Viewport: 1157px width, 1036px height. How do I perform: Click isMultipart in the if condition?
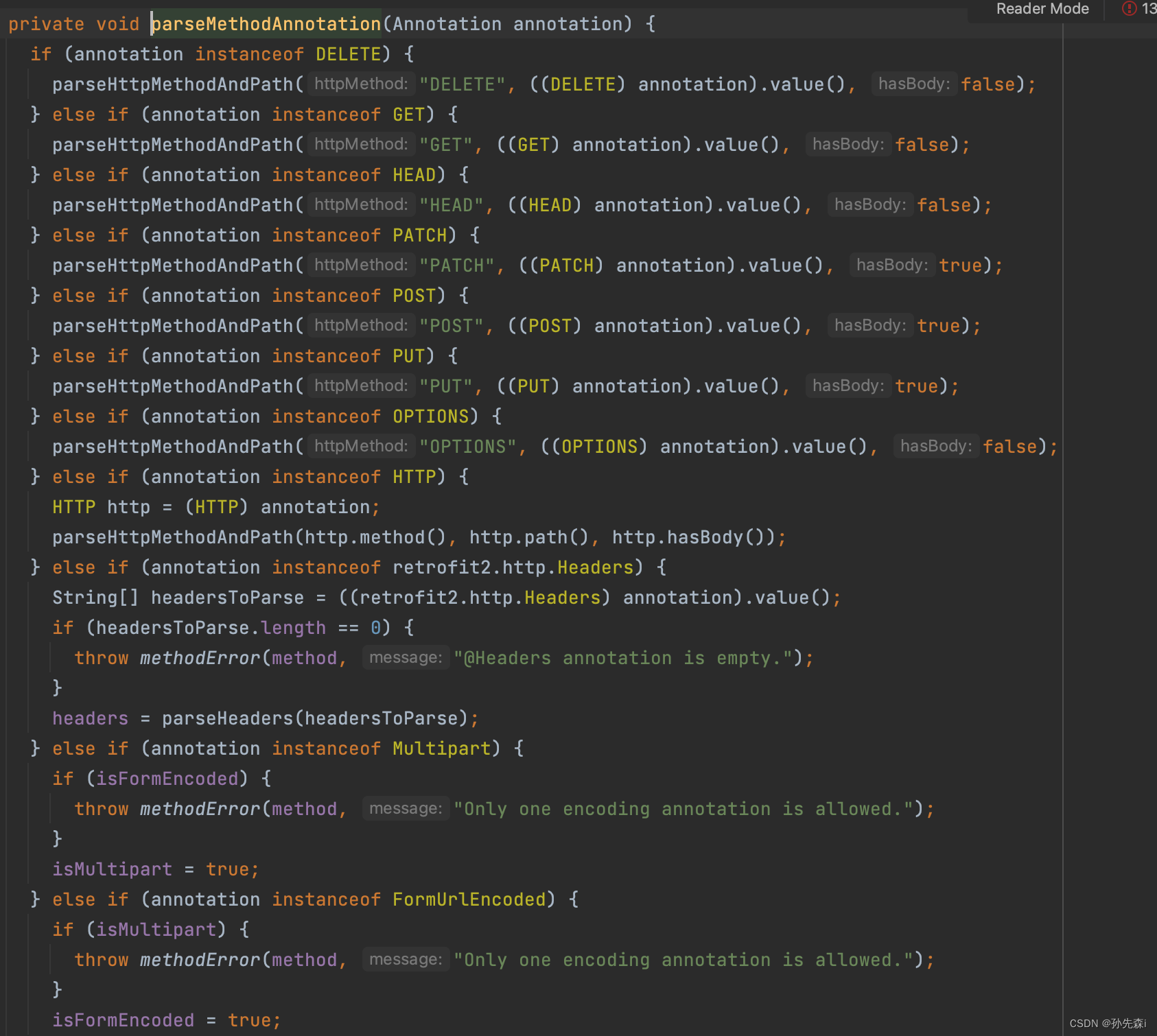click(156, 930)
